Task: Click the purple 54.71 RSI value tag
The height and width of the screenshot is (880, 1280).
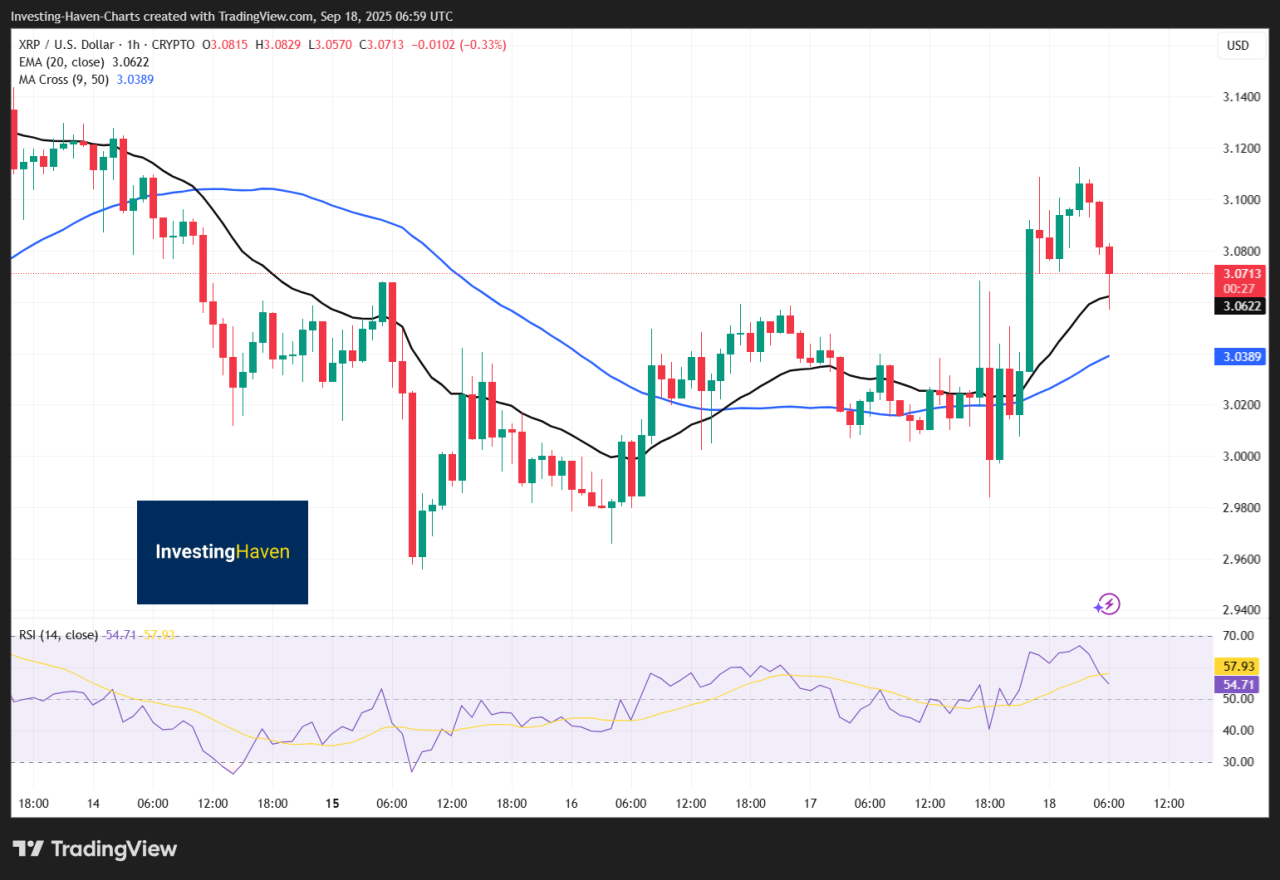Action: pyautogui.click(x=1238, y=685)
